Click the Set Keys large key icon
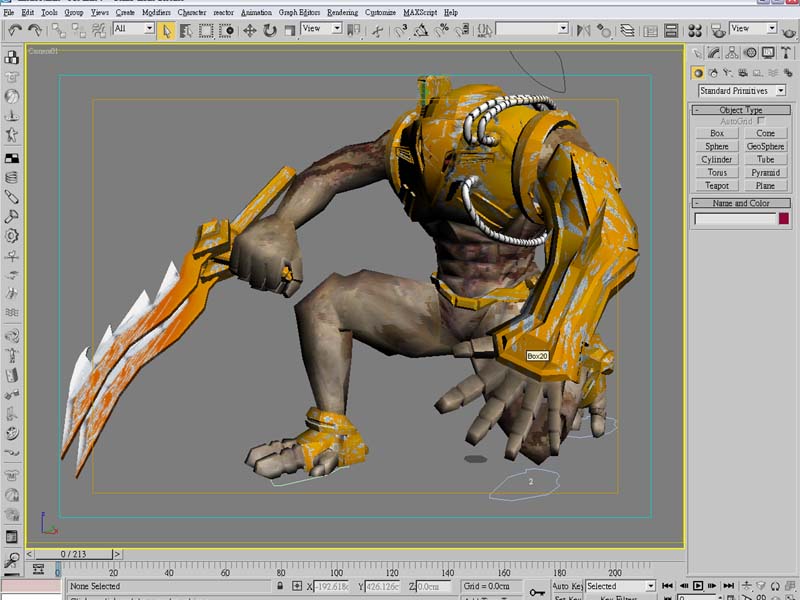Image resolution: width=800 pixels, height=600 pixels. [x=537, y=591]
